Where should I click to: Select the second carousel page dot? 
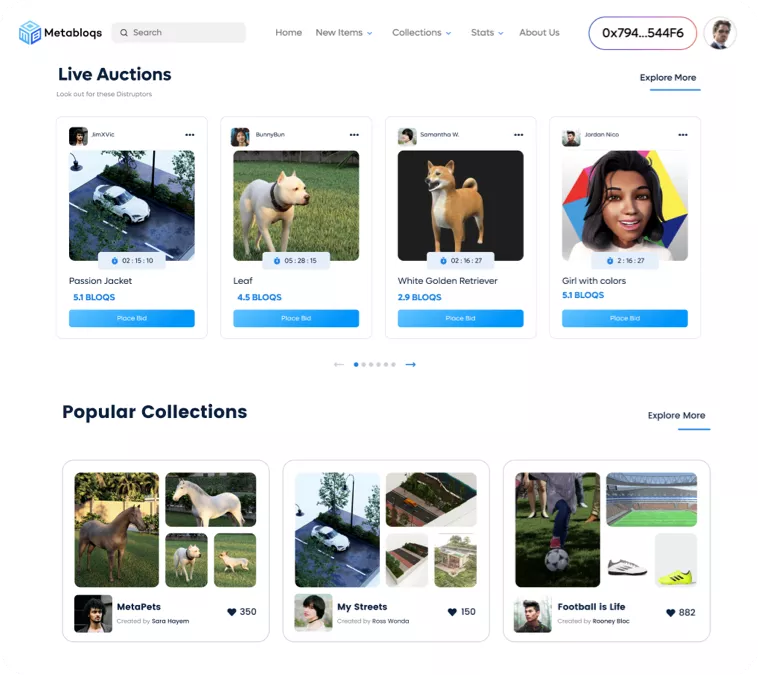(x=364, y=365)
